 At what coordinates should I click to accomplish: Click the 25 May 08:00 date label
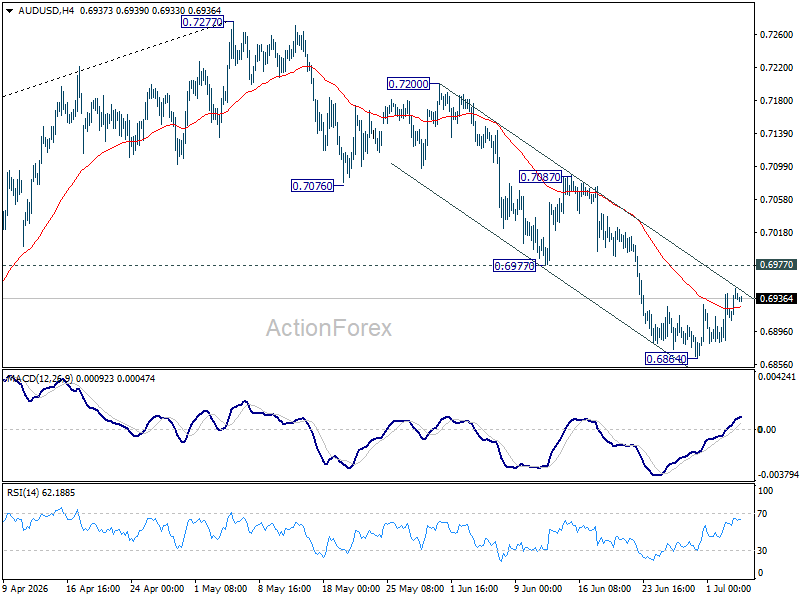[x=415, y=588]
